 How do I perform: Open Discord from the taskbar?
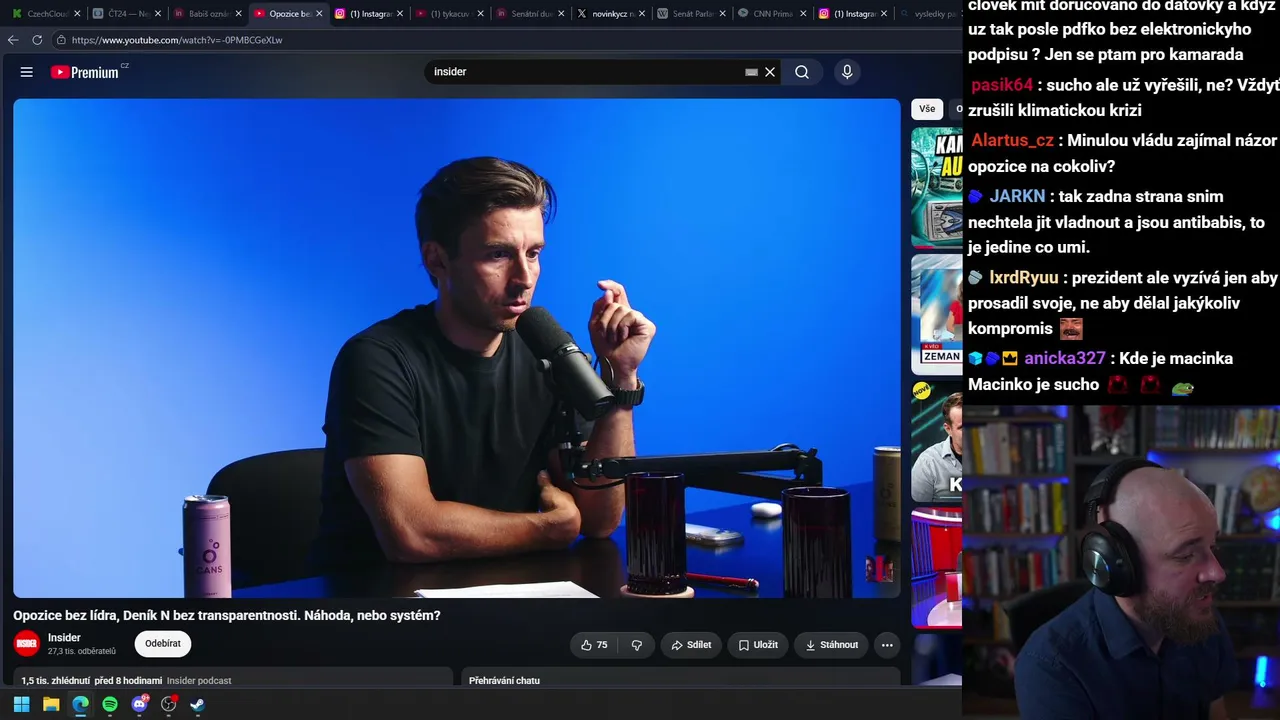140,704
